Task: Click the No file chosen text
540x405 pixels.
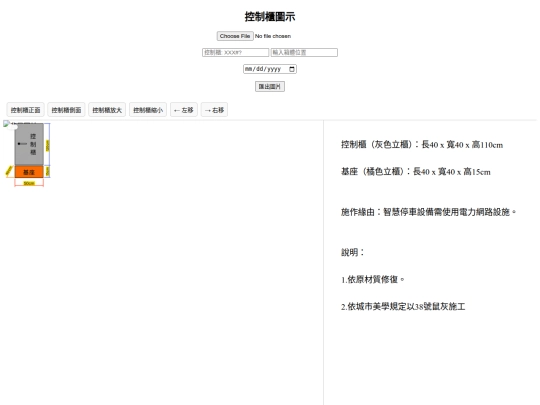Action: pyautogui.click(x=273, y=36)
